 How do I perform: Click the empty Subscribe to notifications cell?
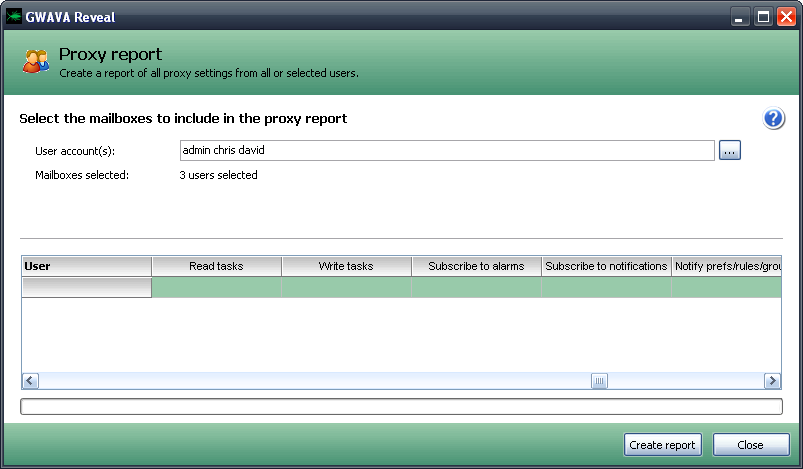point(606,287)
